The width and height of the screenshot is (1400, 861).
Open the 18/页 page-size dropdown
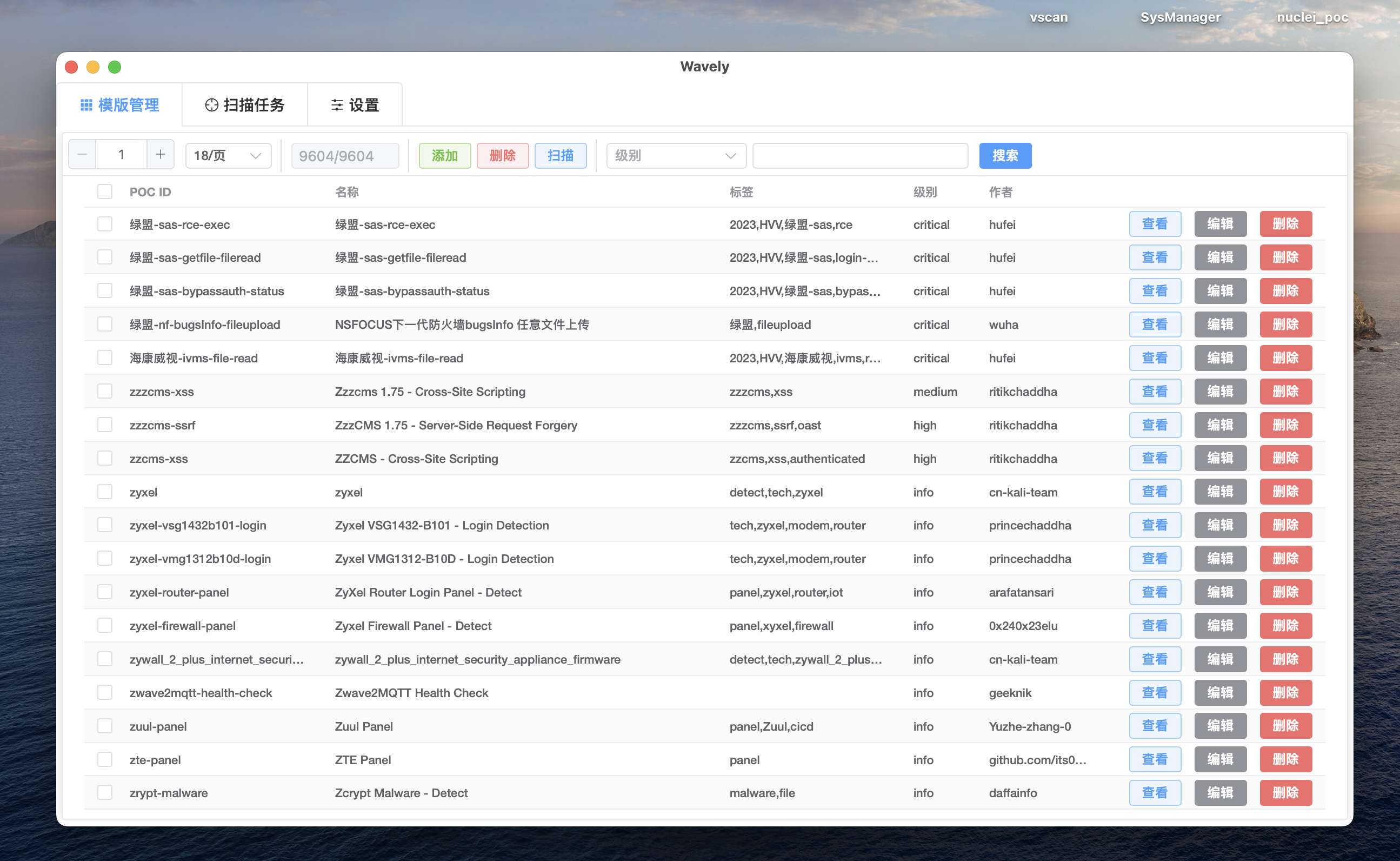pyautogui.click(x=227, y=155)
